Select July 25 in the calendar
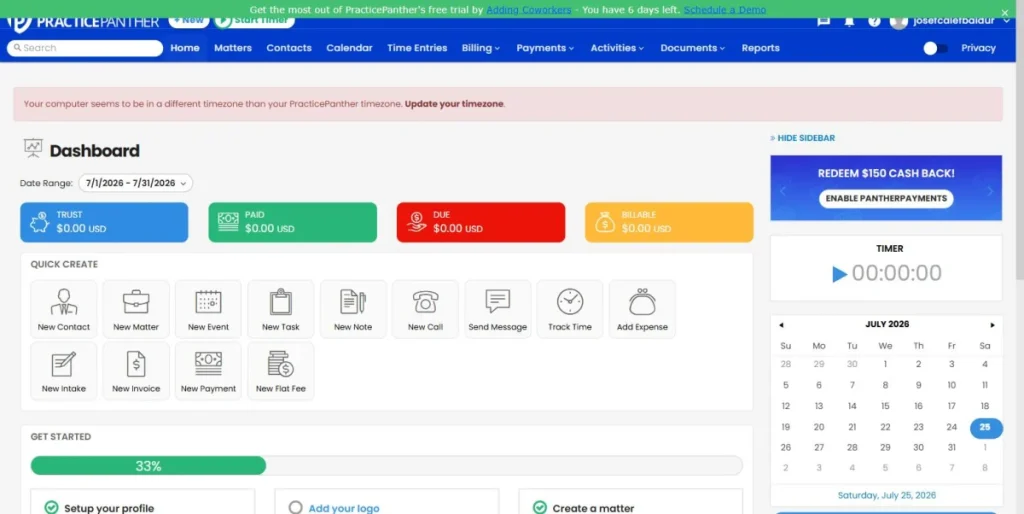Viewport: 1024px width, 514px height. pos(985,428)
